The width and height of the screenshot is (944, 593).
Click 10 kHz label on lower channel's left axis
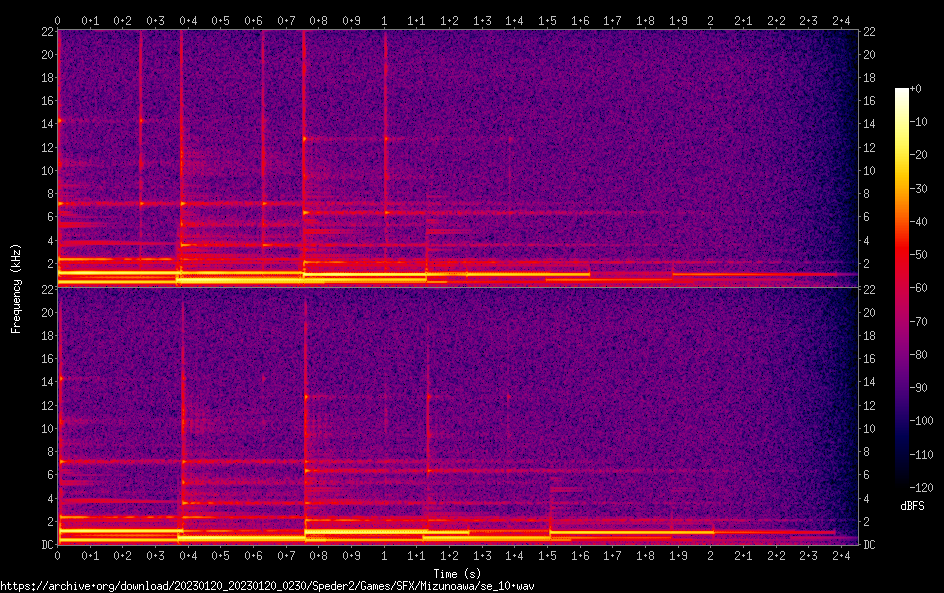(46, 428)
